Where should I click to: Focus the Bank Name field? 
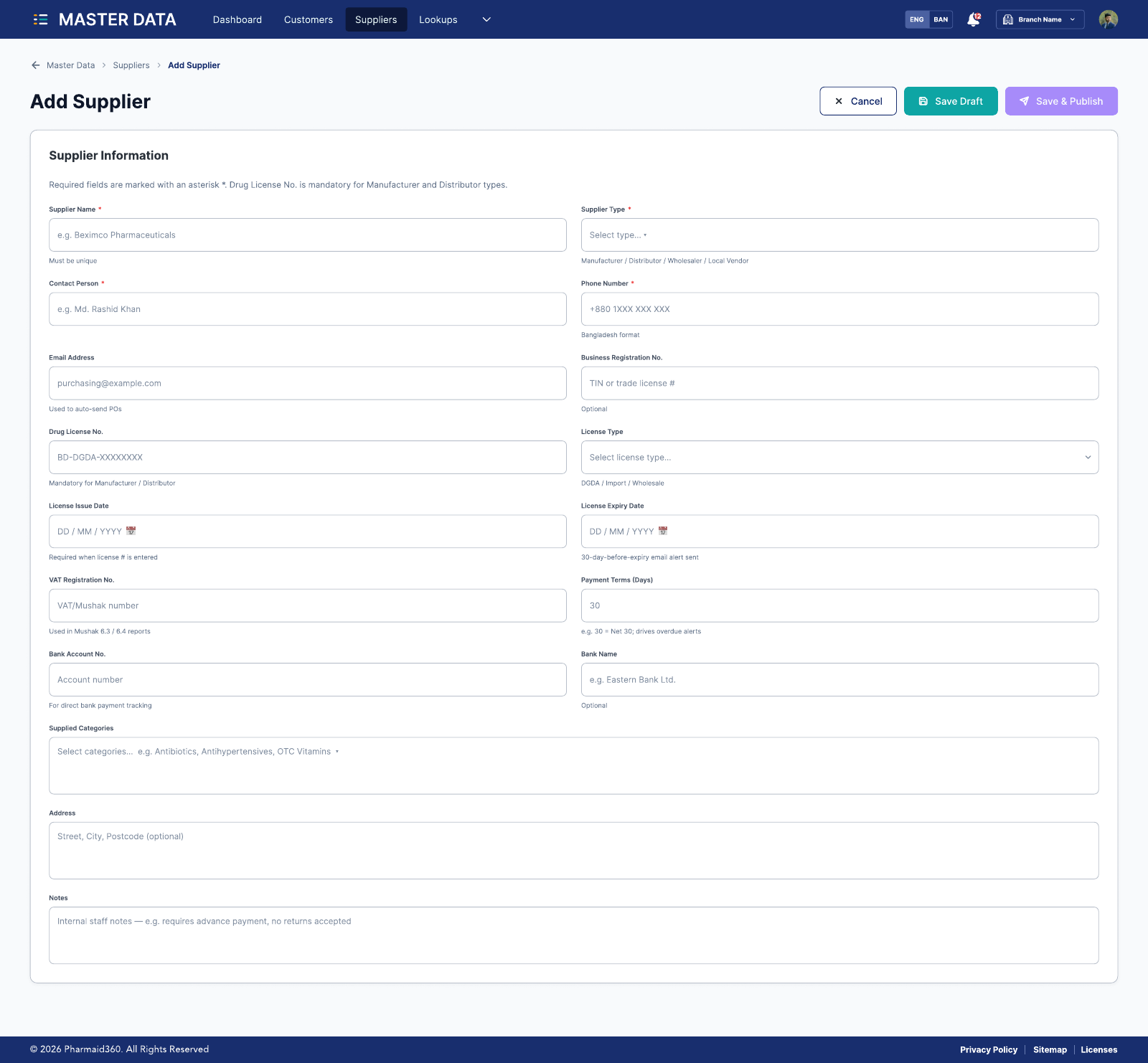839,679
